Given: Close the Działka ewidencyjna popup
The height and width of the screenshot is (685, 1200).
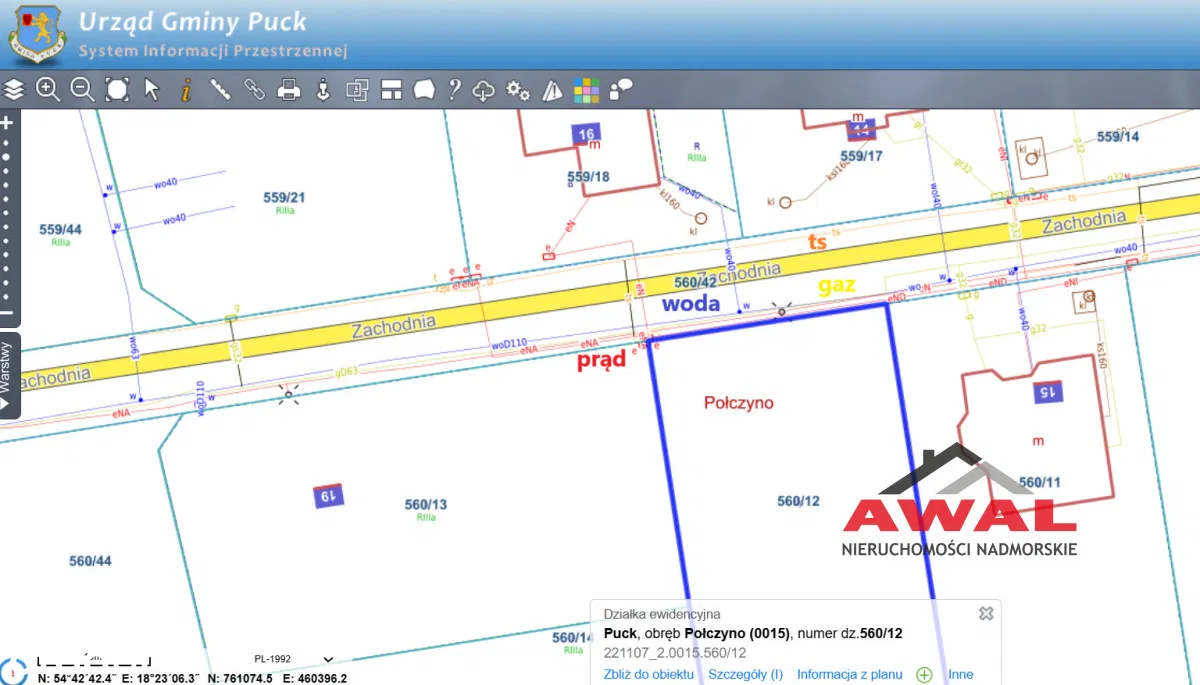Looking at the screenshot, I should 985,613.
